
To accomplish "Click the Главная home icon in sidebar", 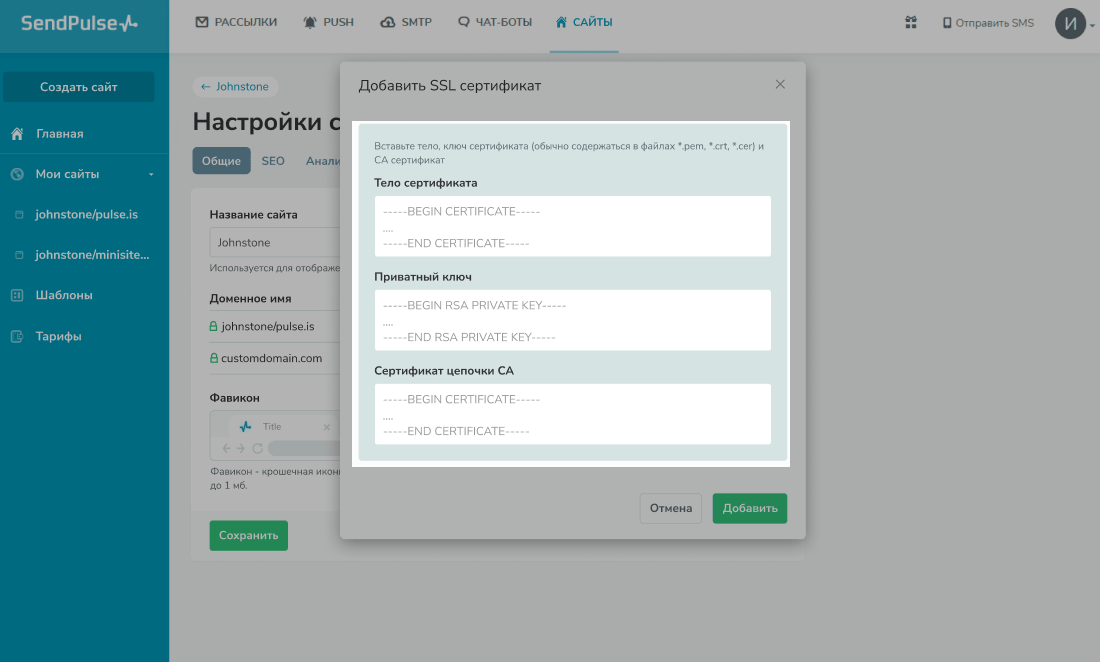I will [x=17, y=134].
